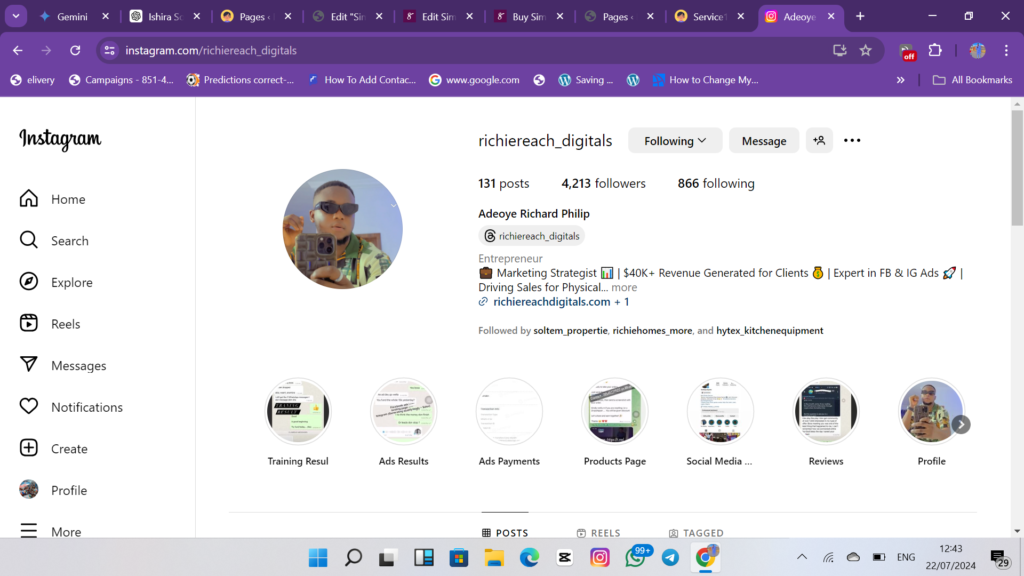Click the Create plus icon
Screen dimensions: 1024x576
(29, 449)
